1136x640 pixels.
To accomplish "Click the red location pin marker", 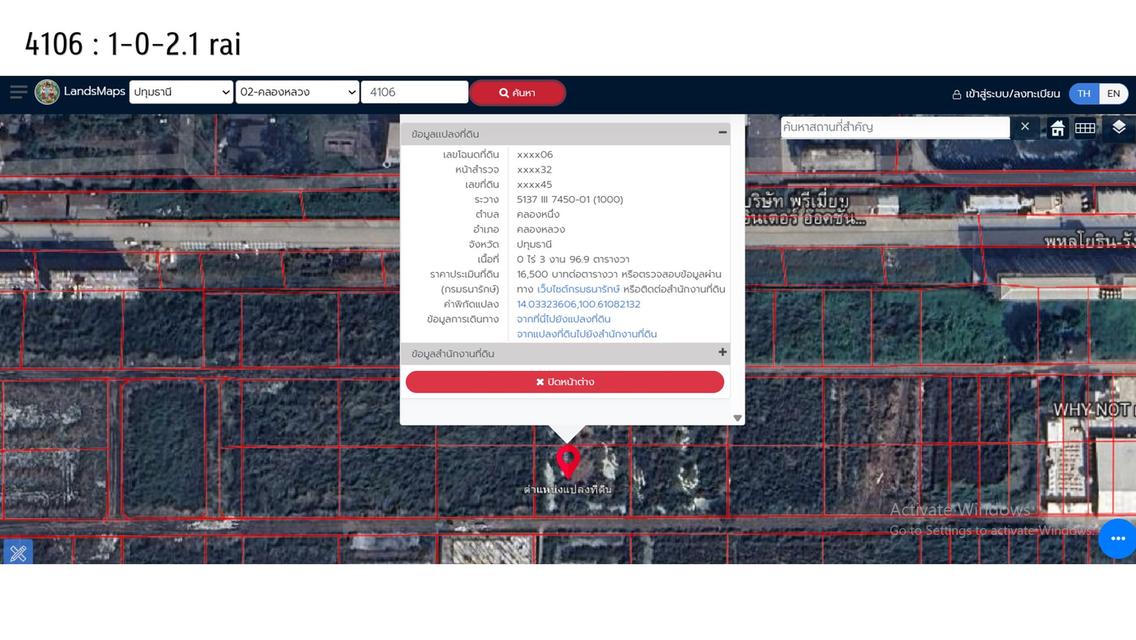I will pos(568,461).
